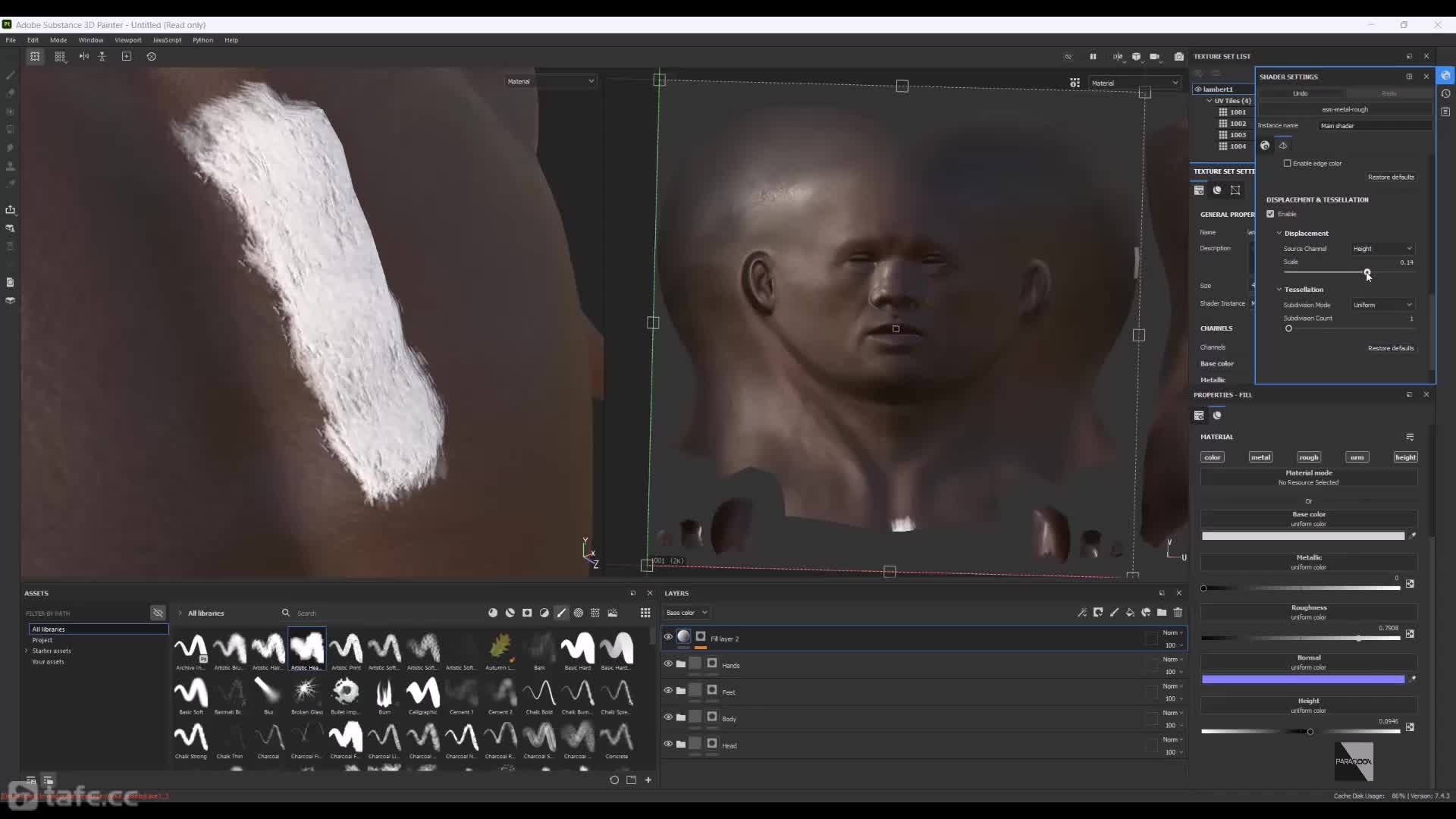Screen dimensions: 1456x819
Task: Open Source Channel Height dropdown
Action: [1383, 249]
